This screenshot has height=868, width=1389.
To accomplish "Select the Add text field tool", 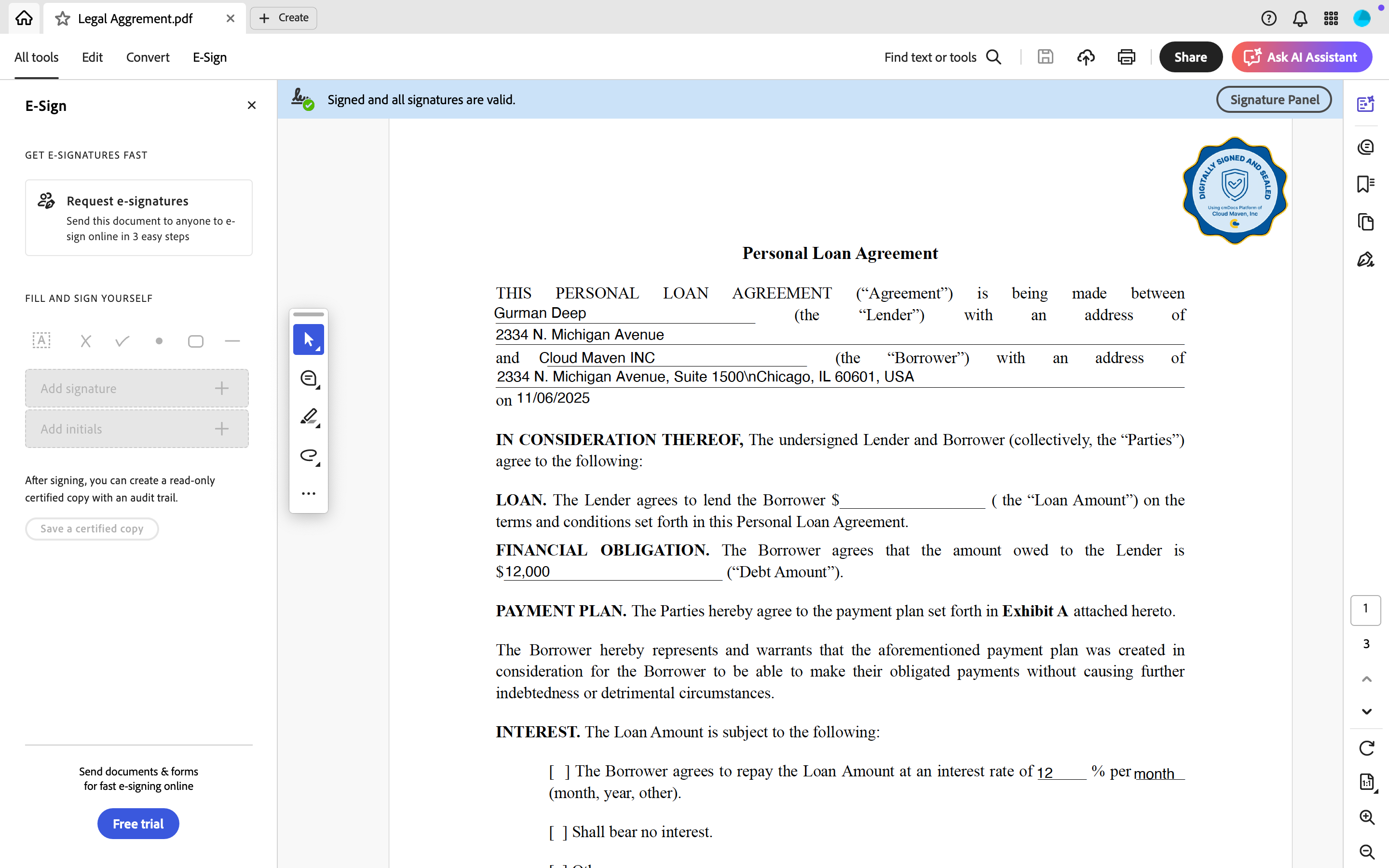I will tap(41, 340).
